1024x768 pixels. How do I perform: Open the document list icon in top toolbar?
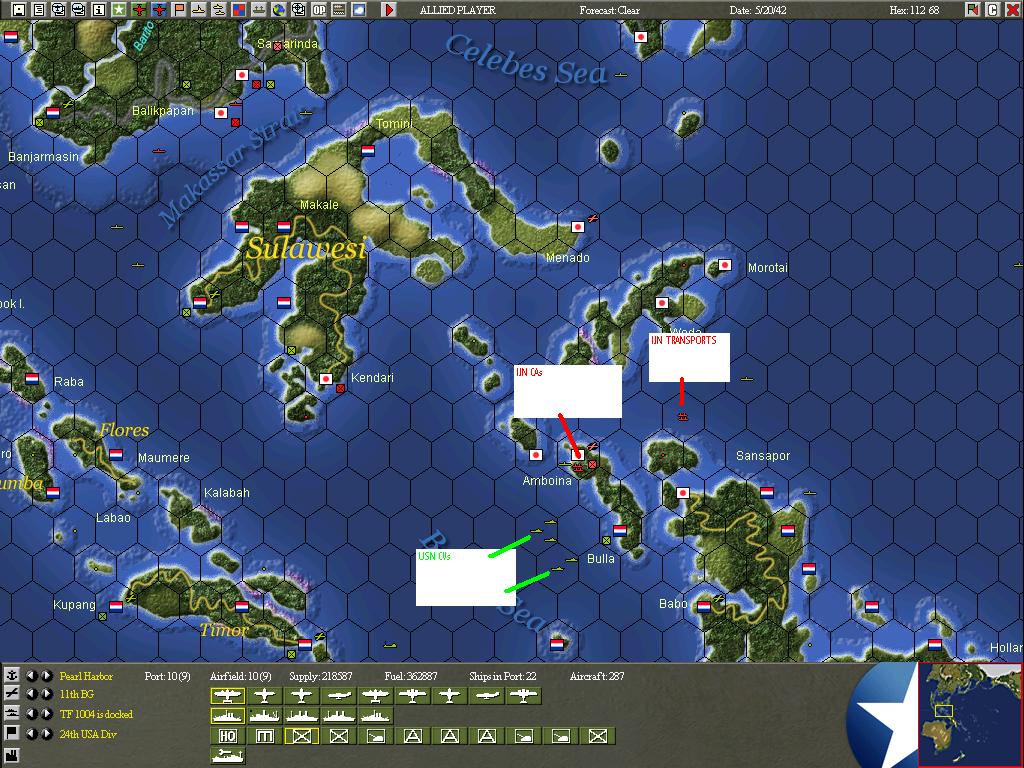point(39,10)
